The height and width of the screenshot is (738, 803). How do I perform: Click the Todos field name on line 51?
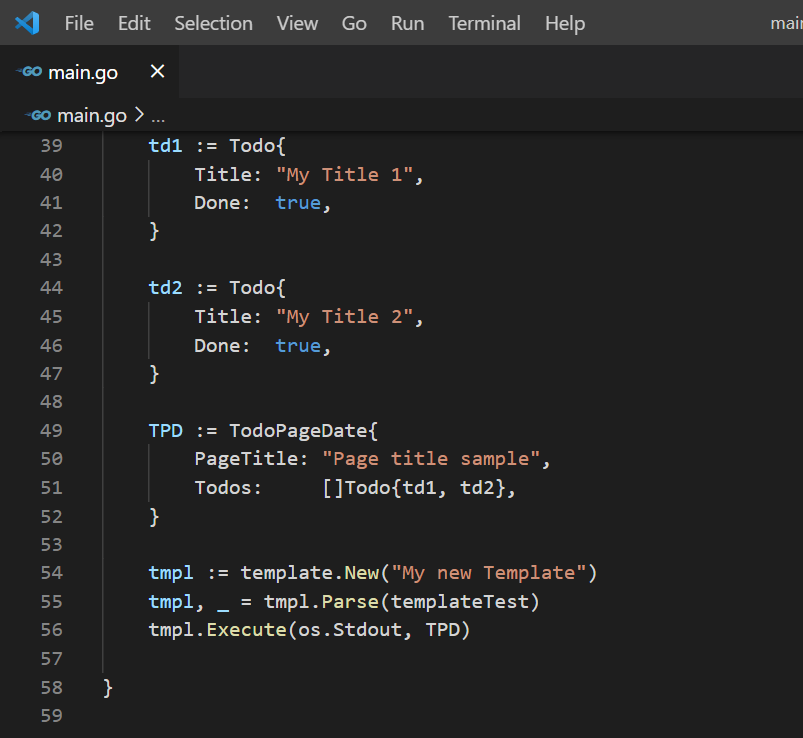(x=223, y=488)
